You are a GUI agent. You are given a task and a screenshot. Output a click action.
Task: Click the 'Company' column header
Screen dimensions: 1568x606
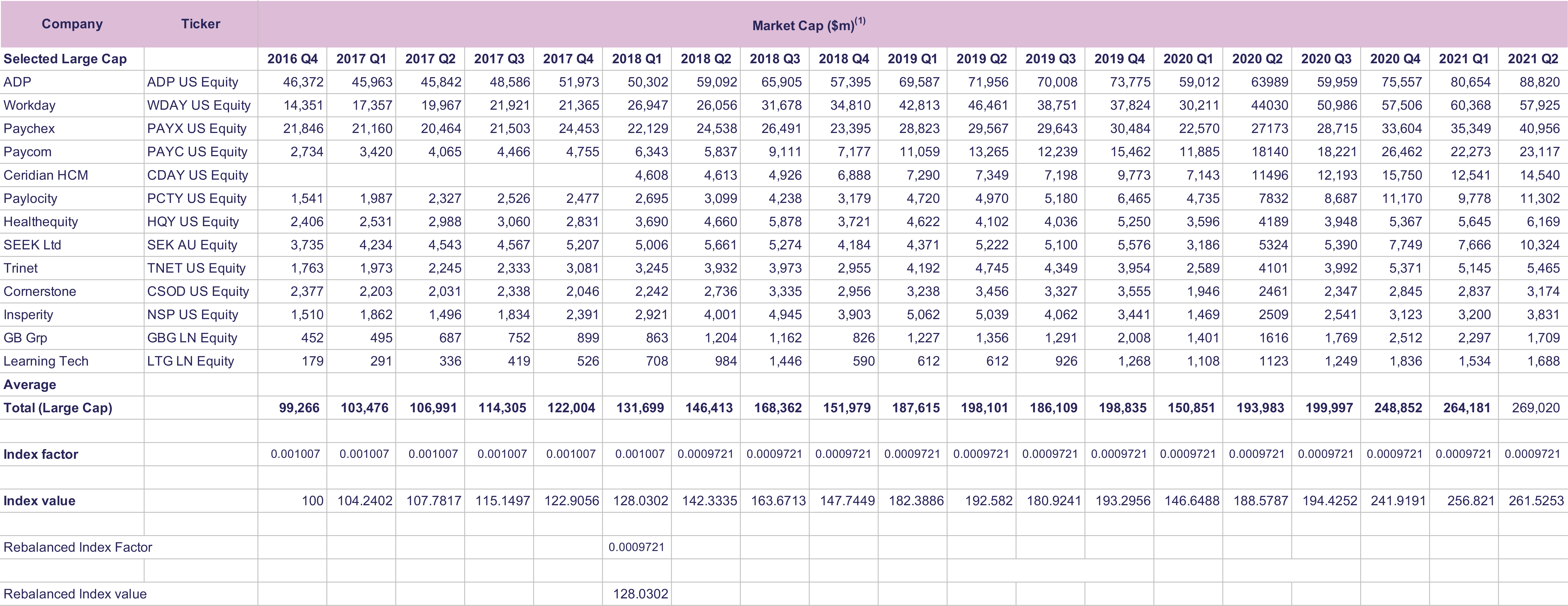pyautogui.click(x=72, y=24)
